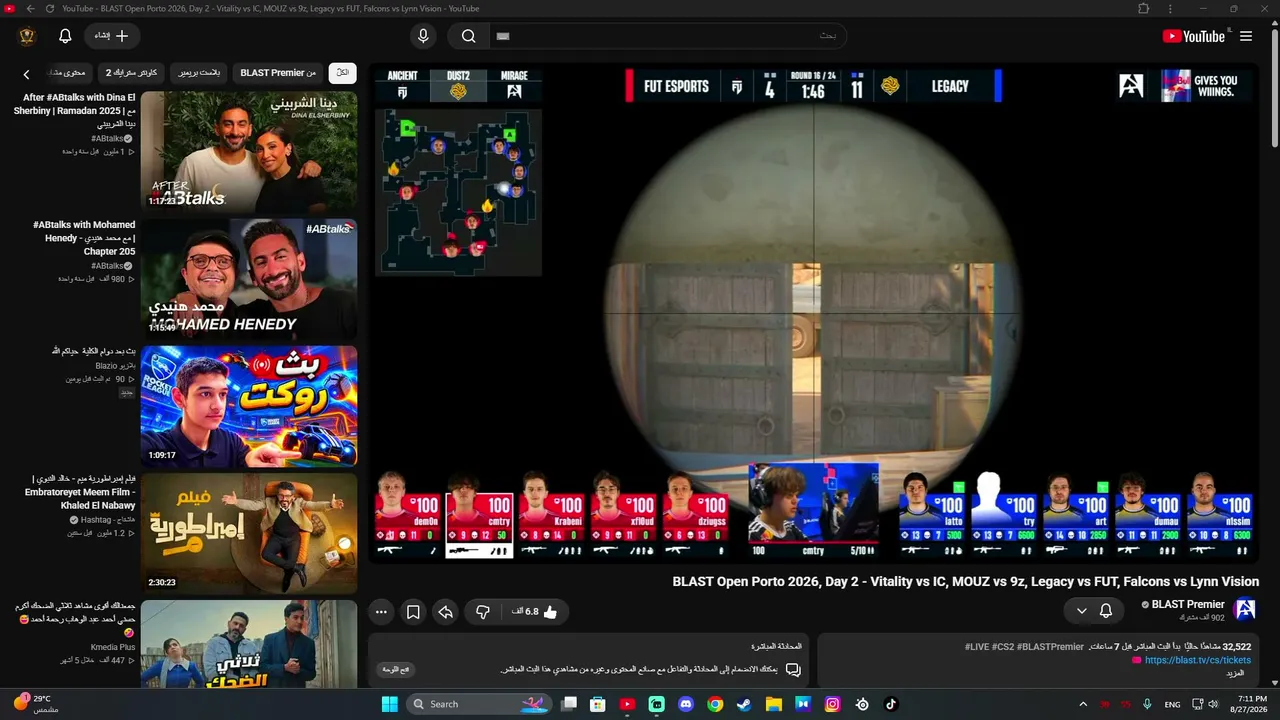Select the BLAST Premier filter chip
The height and width of the screenshot is (720, 1280).
tap(278, 73)
